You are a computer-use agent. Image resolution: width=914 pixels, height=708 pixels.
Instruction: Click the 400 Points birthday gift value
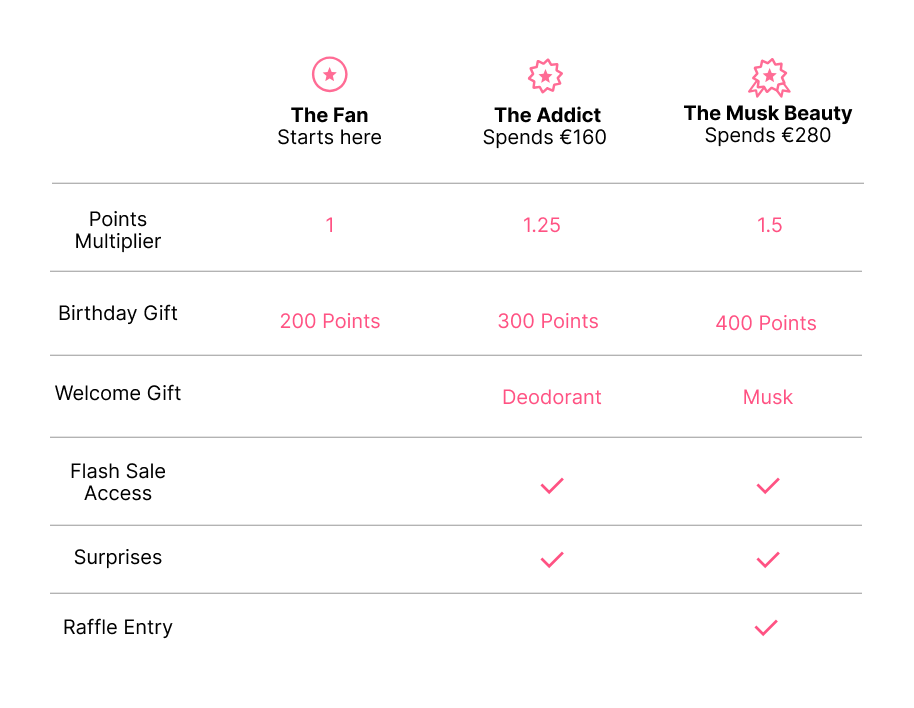(766, 323)
